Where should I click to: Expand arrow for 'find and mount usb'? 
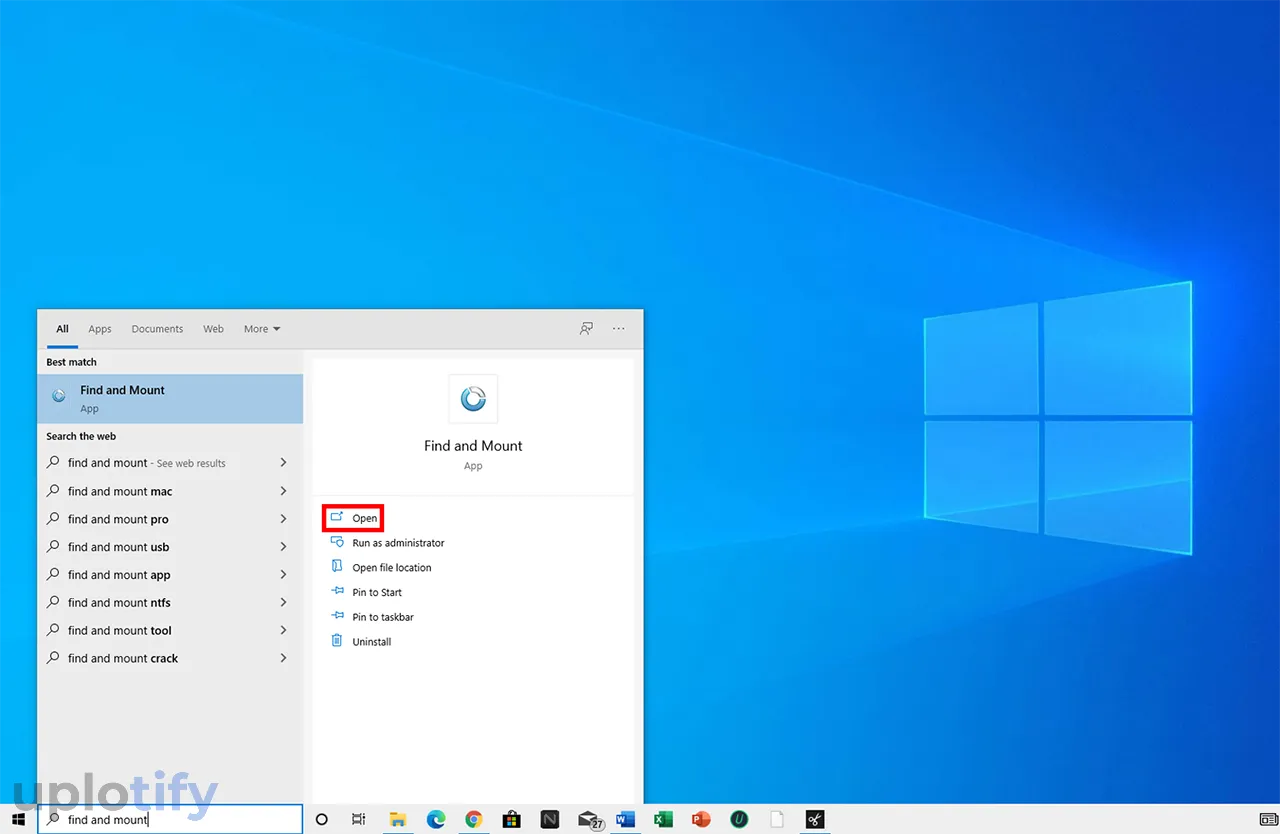pyautogui.click(x=284, y=547)
